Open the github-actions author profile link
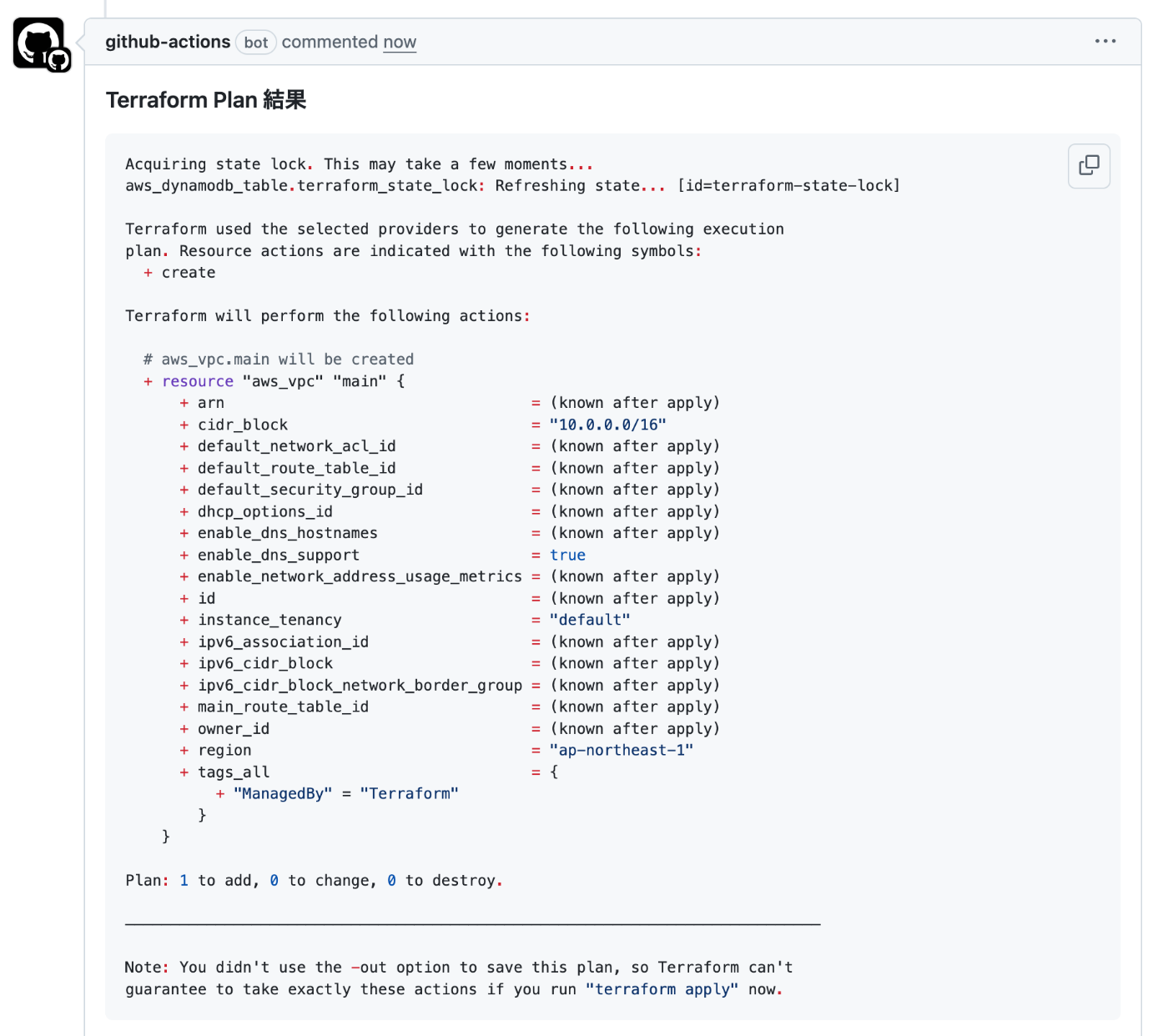This screenshot has height=1036, width=1168. (168, 42)
